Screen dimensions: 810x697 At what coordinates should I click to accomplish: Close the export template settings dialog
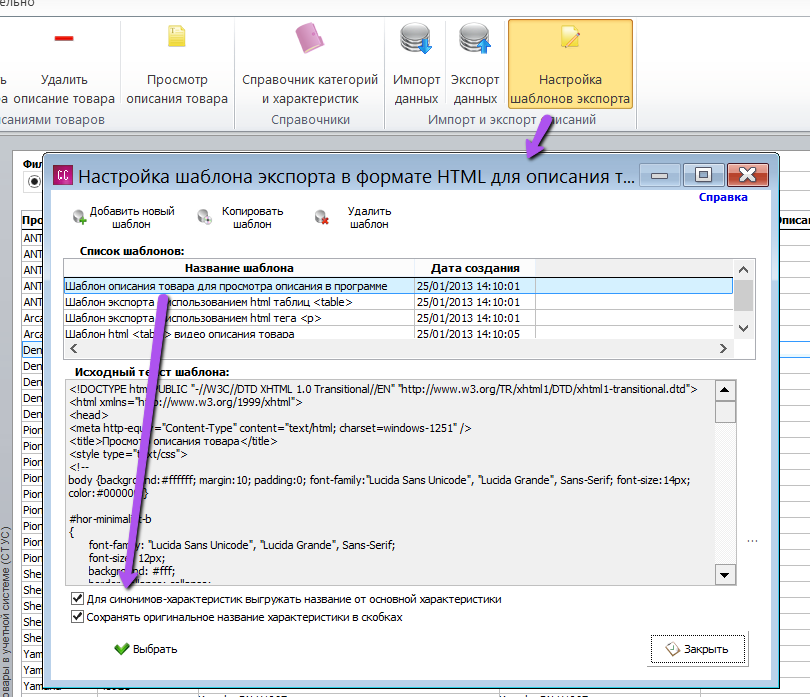(747, 175)
